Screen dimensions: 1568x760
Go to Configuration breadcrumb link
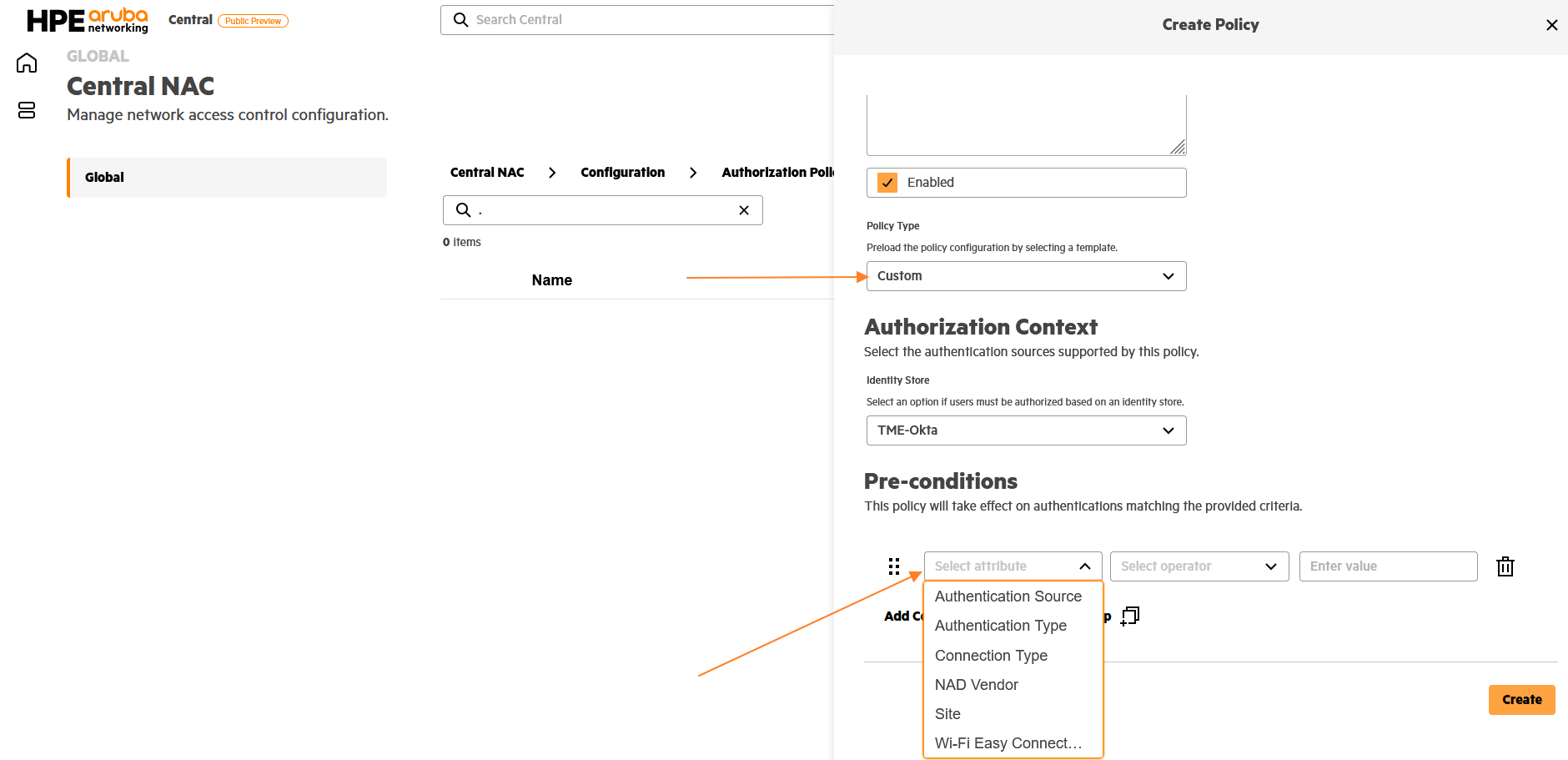coord(622,173)
